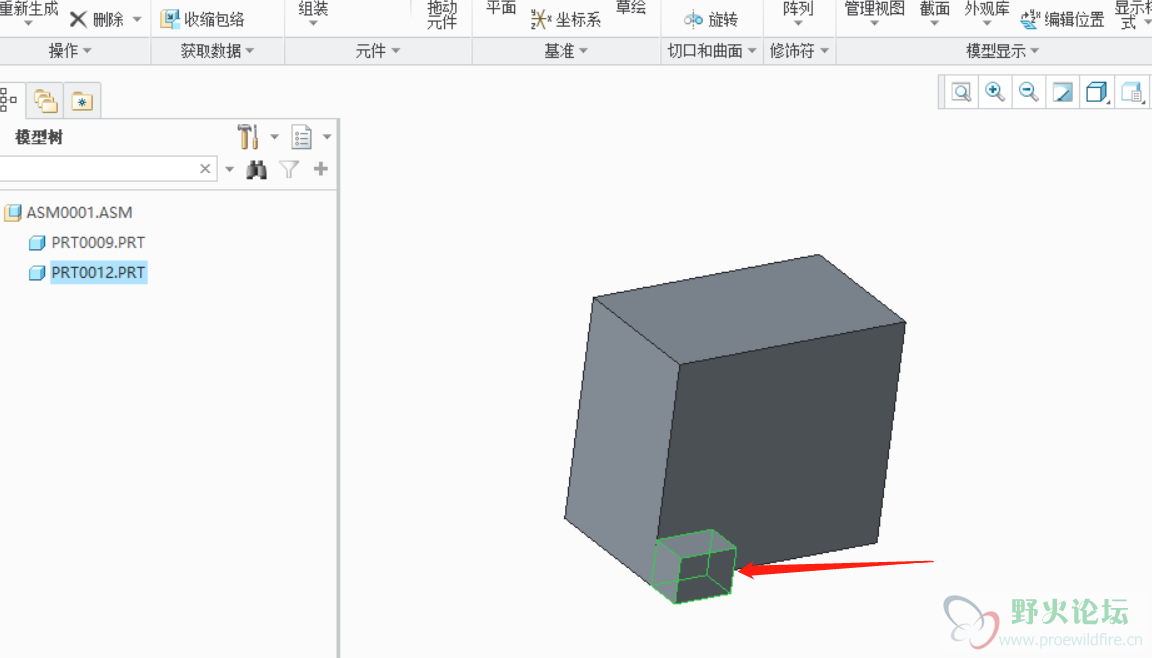Click the zoom in magnifier icon
This screenshot has width=1152, height=658.
(995, 92)
